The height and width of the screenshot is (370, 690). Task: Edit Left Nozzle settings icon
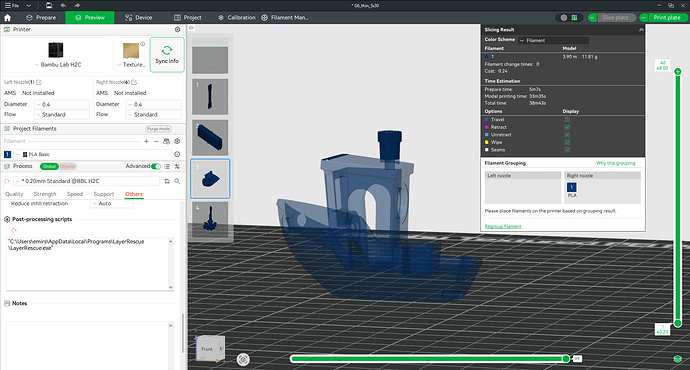pos(39,82)
